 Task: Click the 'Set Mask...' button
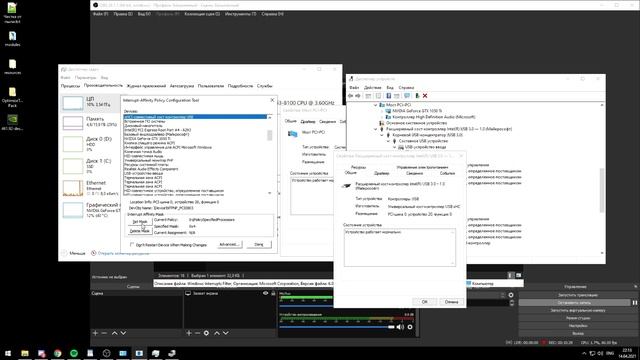140,222
